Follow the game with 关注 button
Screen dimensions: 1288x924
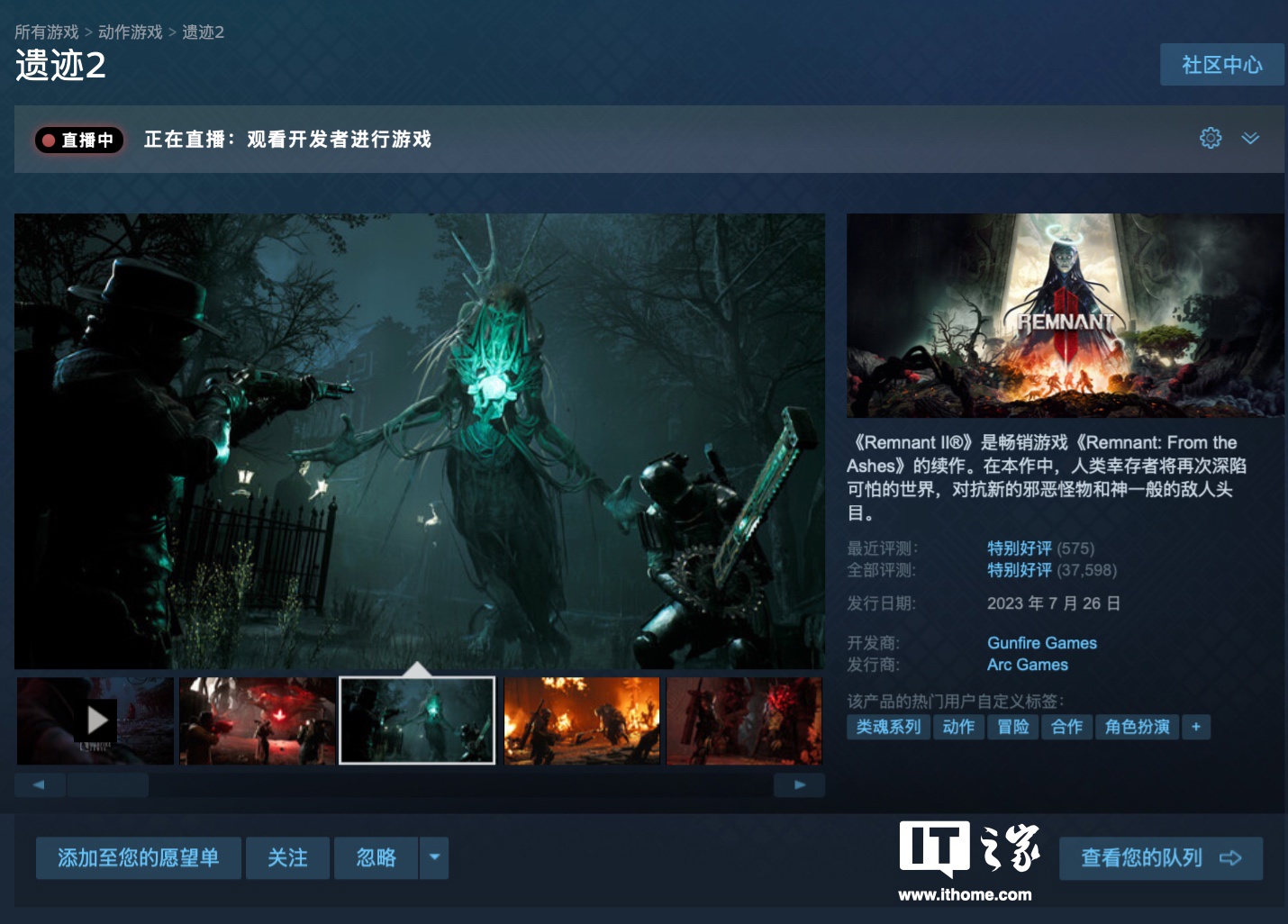tap(287, 857)
